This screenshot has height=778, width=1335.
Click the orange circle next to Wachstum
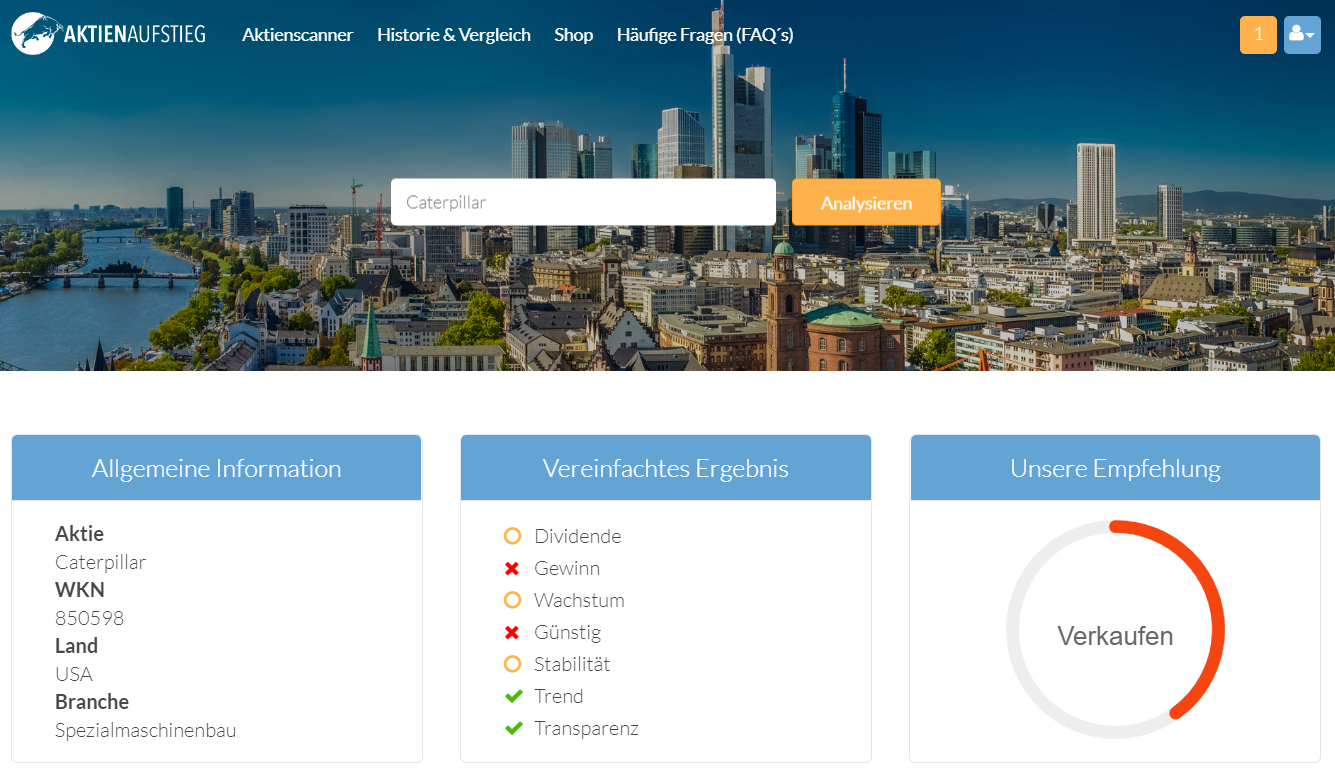(x=513, y=600)
